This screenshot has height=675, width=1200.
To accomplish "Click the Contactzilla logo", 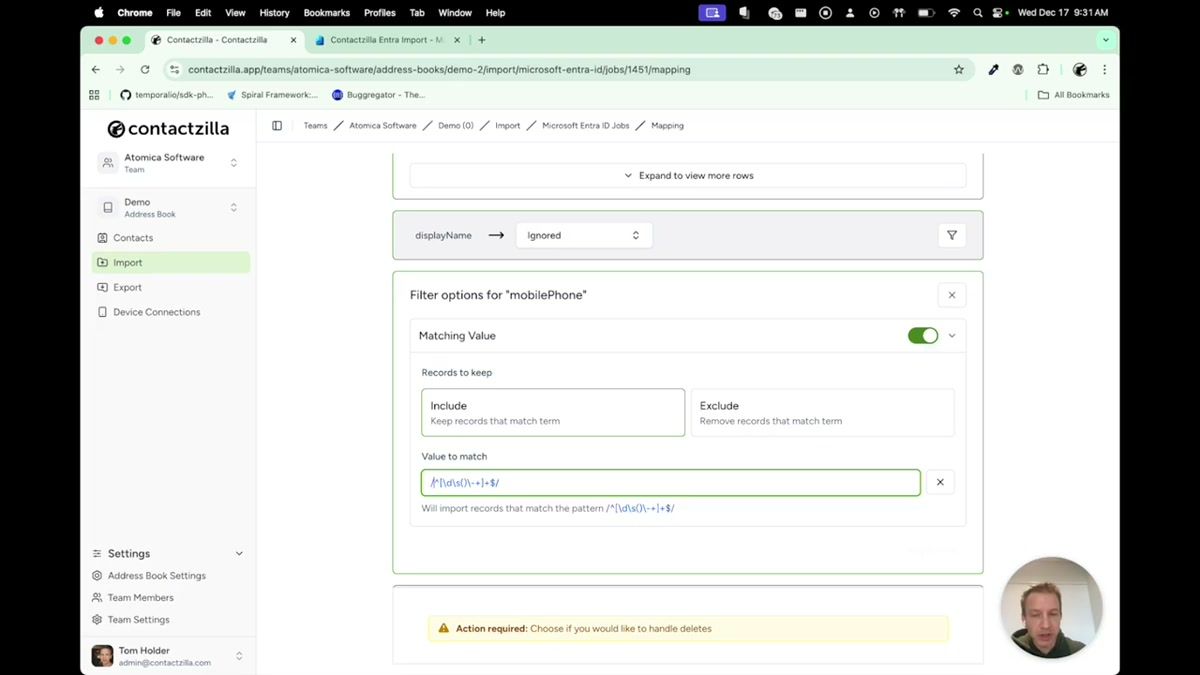I will [168, 128].
